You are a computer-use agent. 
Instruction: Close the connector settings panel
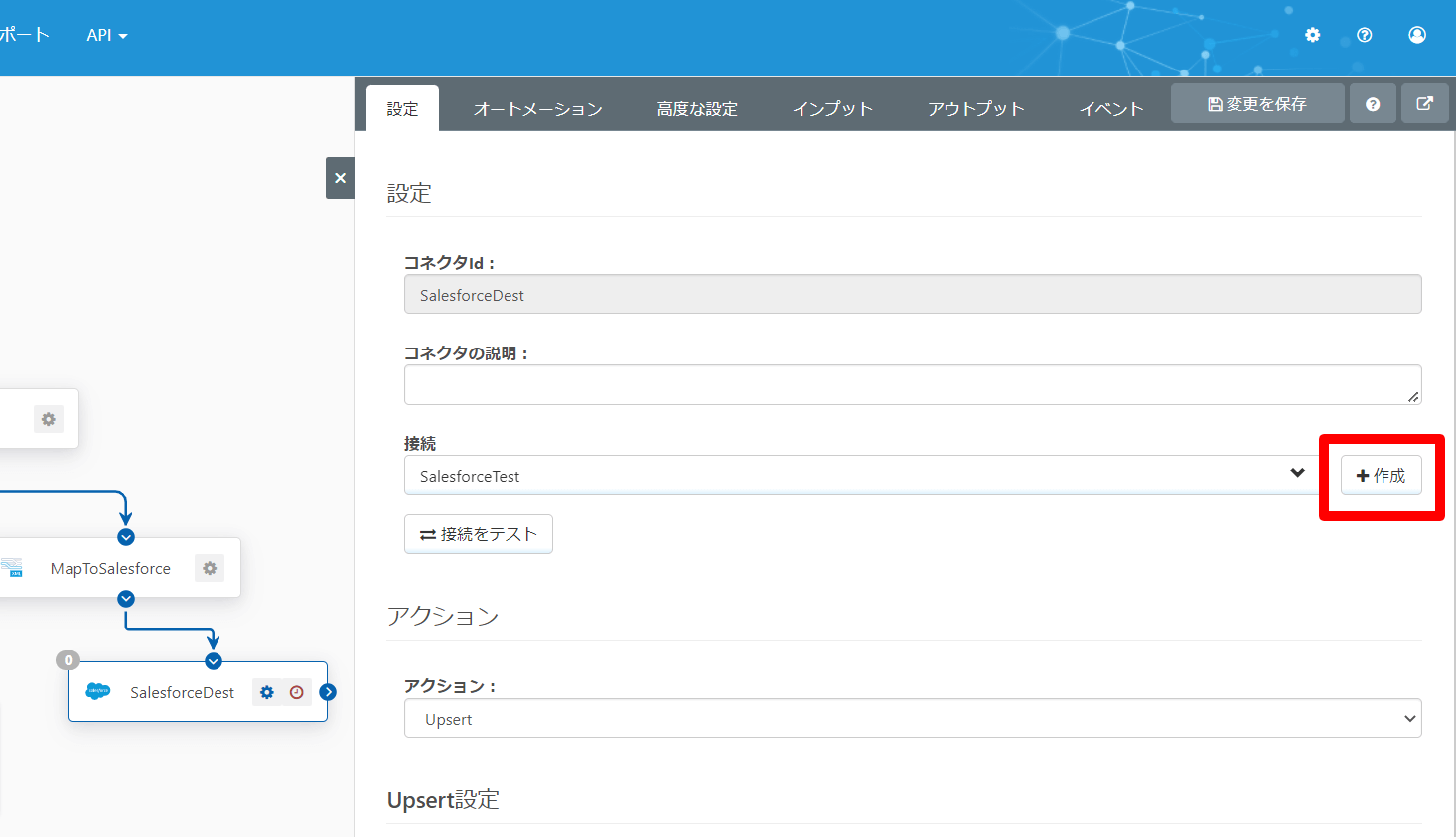[340, 178]
